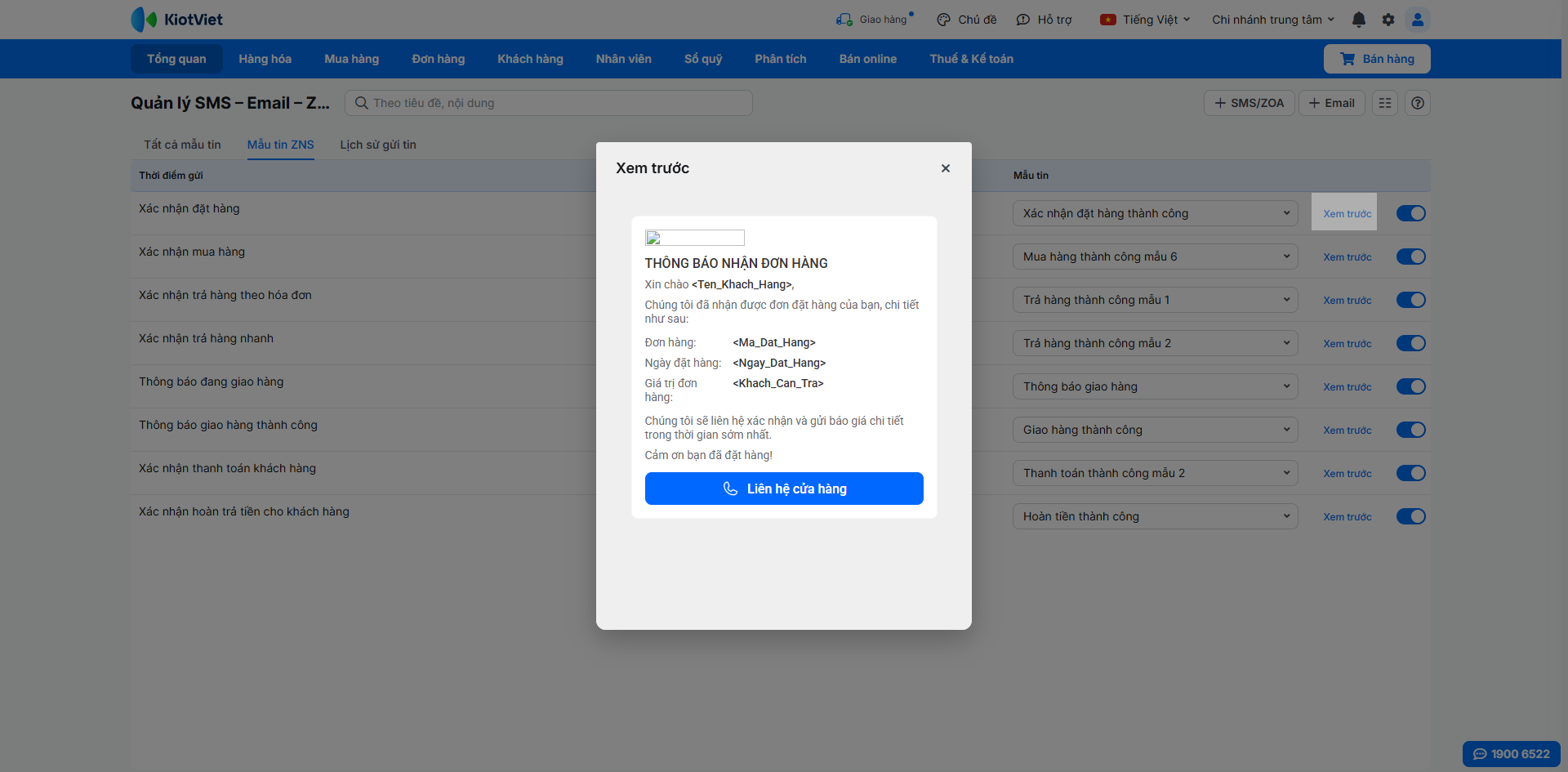Open the Tiếng Việt language dropdown
Viewport: 1568px width, 772px height.
click(x=1145, y=20)
